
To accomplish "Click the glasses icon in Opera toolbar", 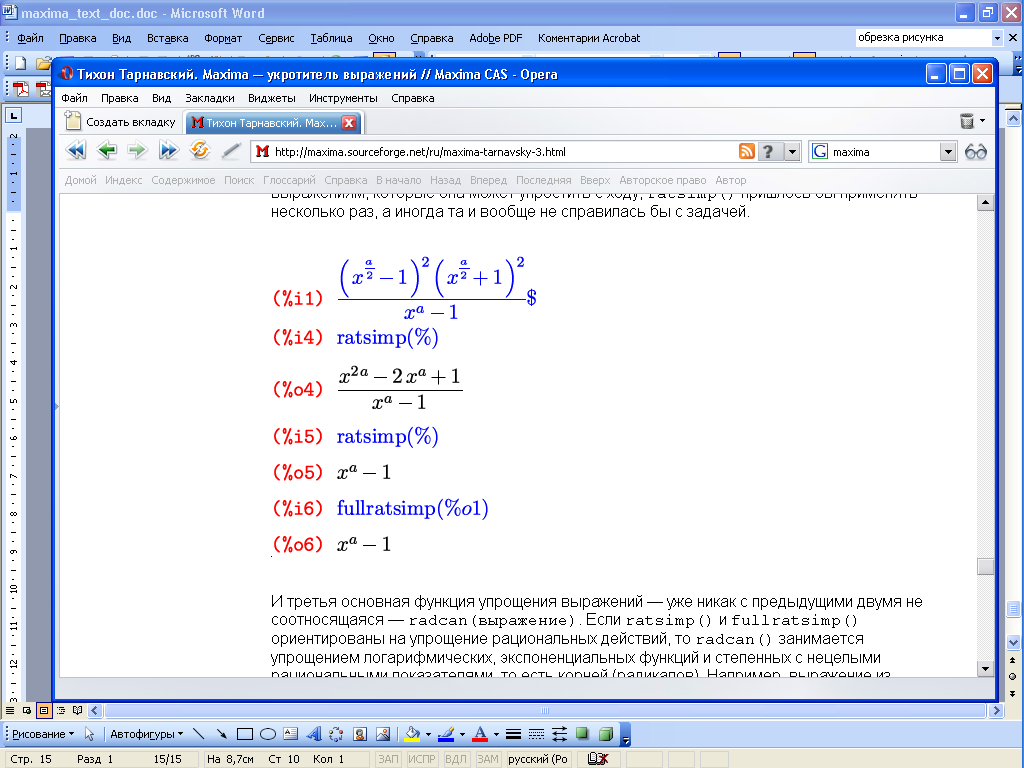I will (976, 152).
